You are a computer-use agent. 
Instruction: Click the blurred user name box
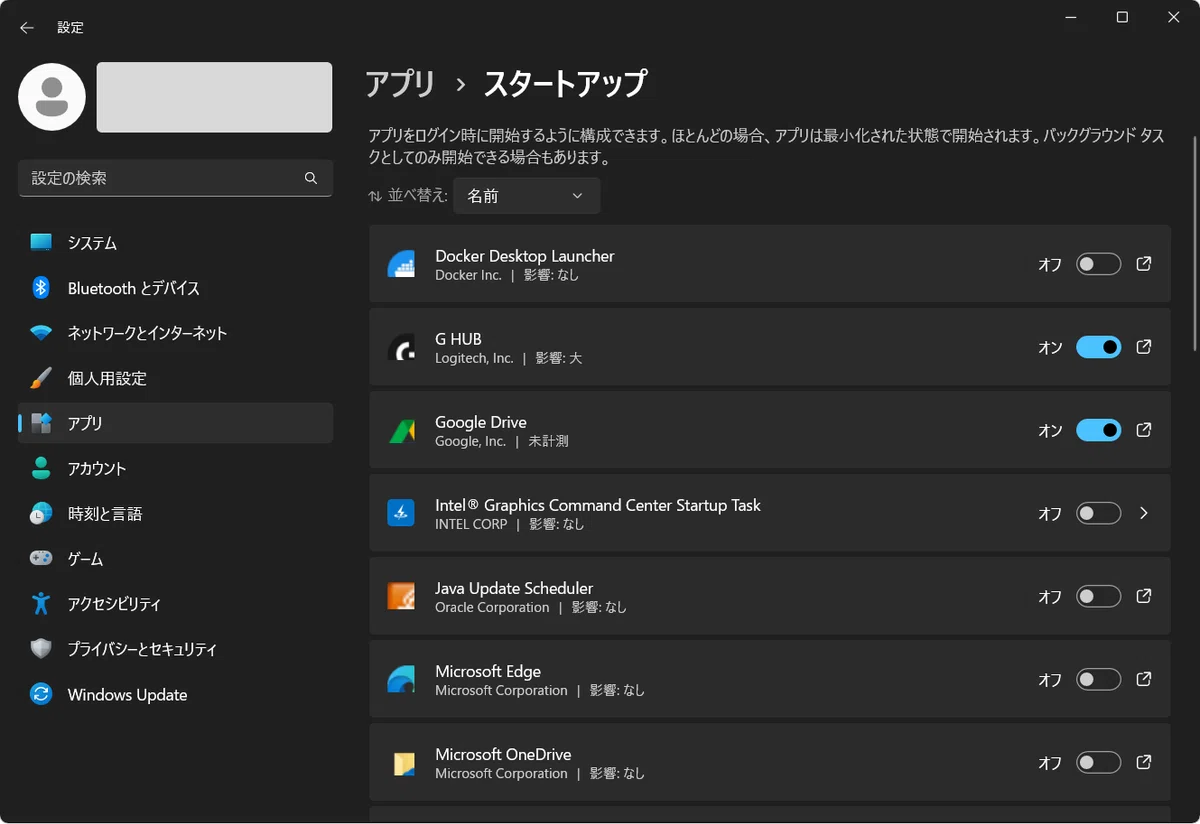coord(214,97)
